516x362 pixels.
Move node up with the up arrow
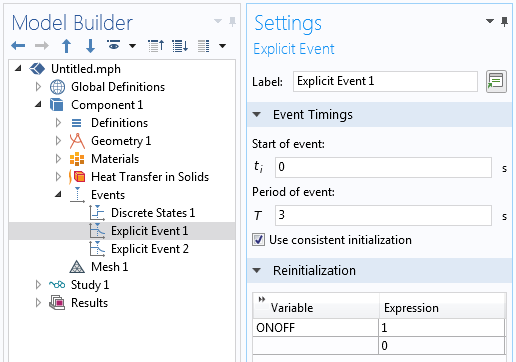point(66,46)
